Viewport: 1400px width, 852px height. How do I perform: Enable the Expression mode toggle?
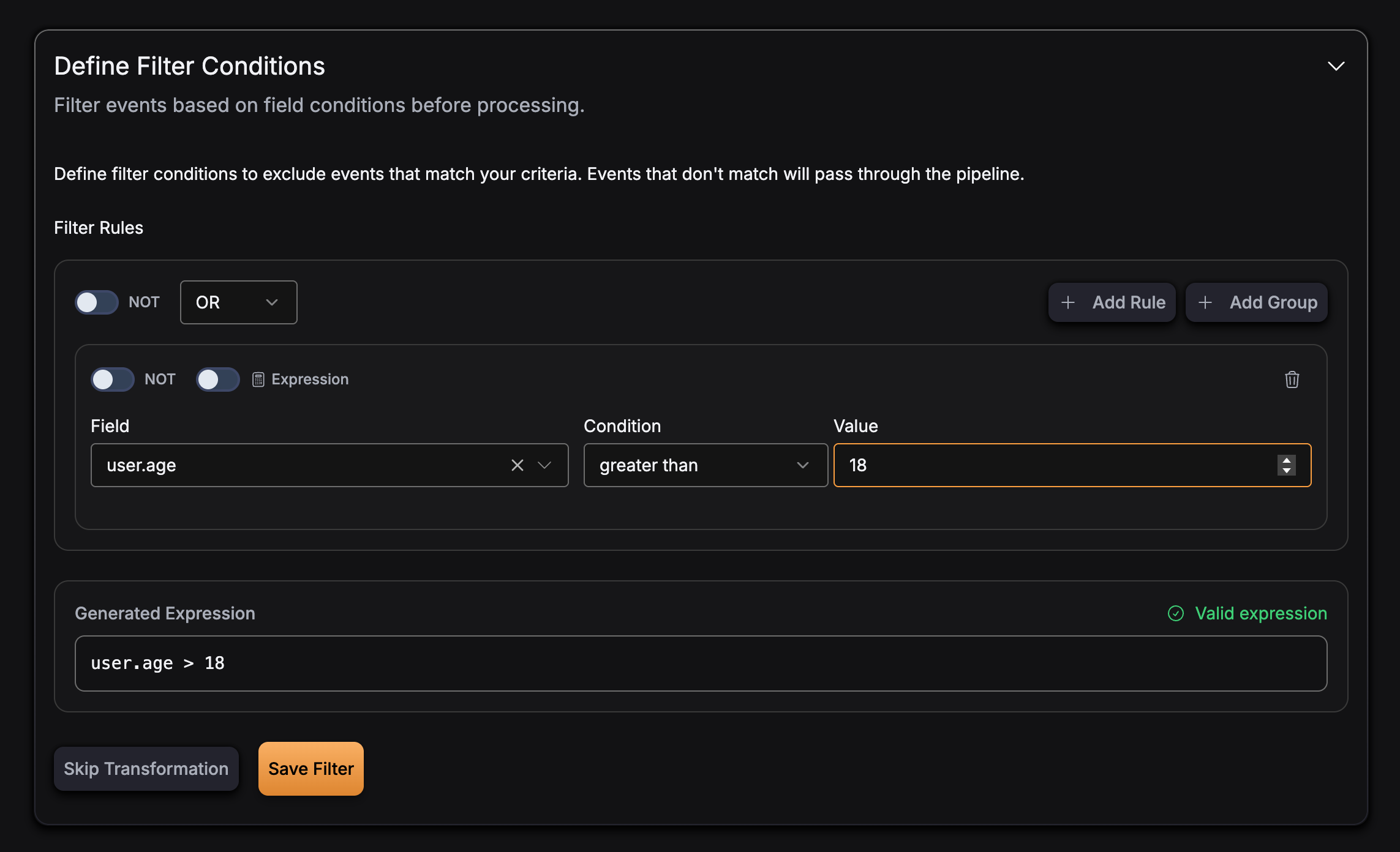[x=218, y=379]
